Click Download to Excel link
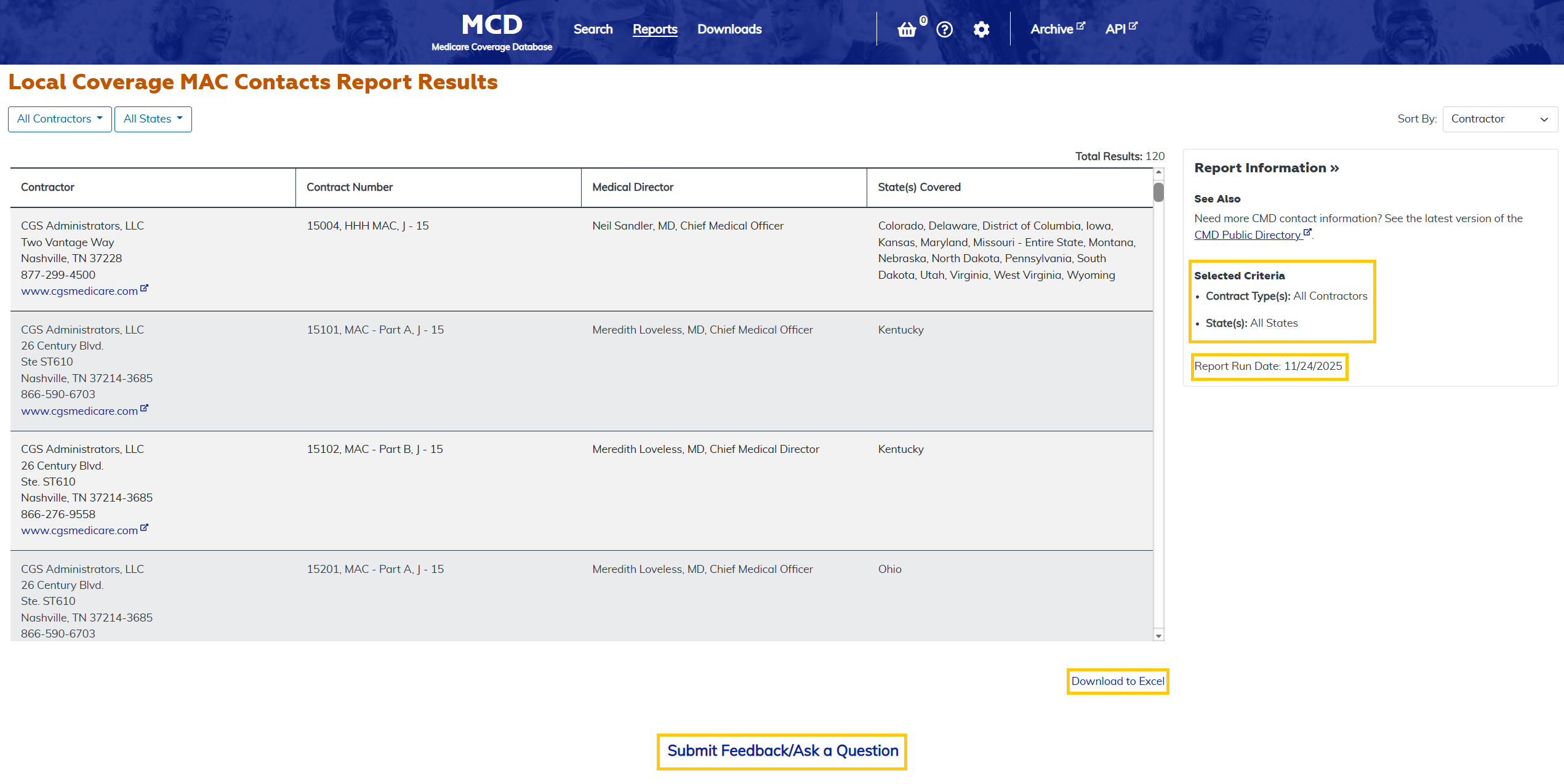Screen dimensions: 1564x784 [1117, 681]
